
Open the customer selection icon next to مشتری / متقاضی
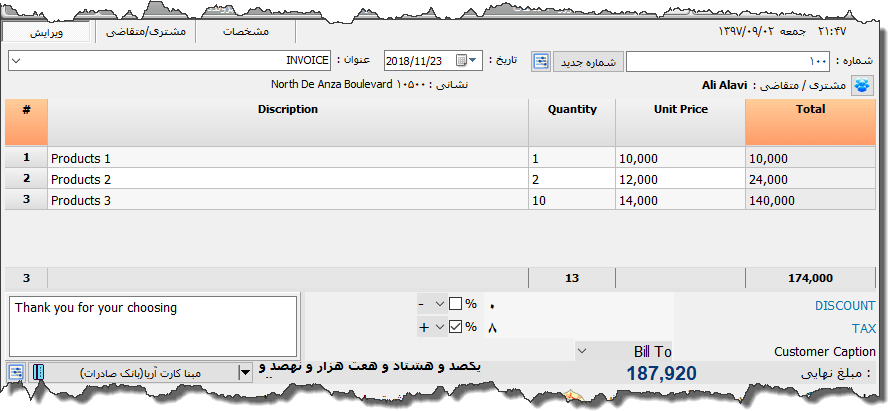pos(862,86)
